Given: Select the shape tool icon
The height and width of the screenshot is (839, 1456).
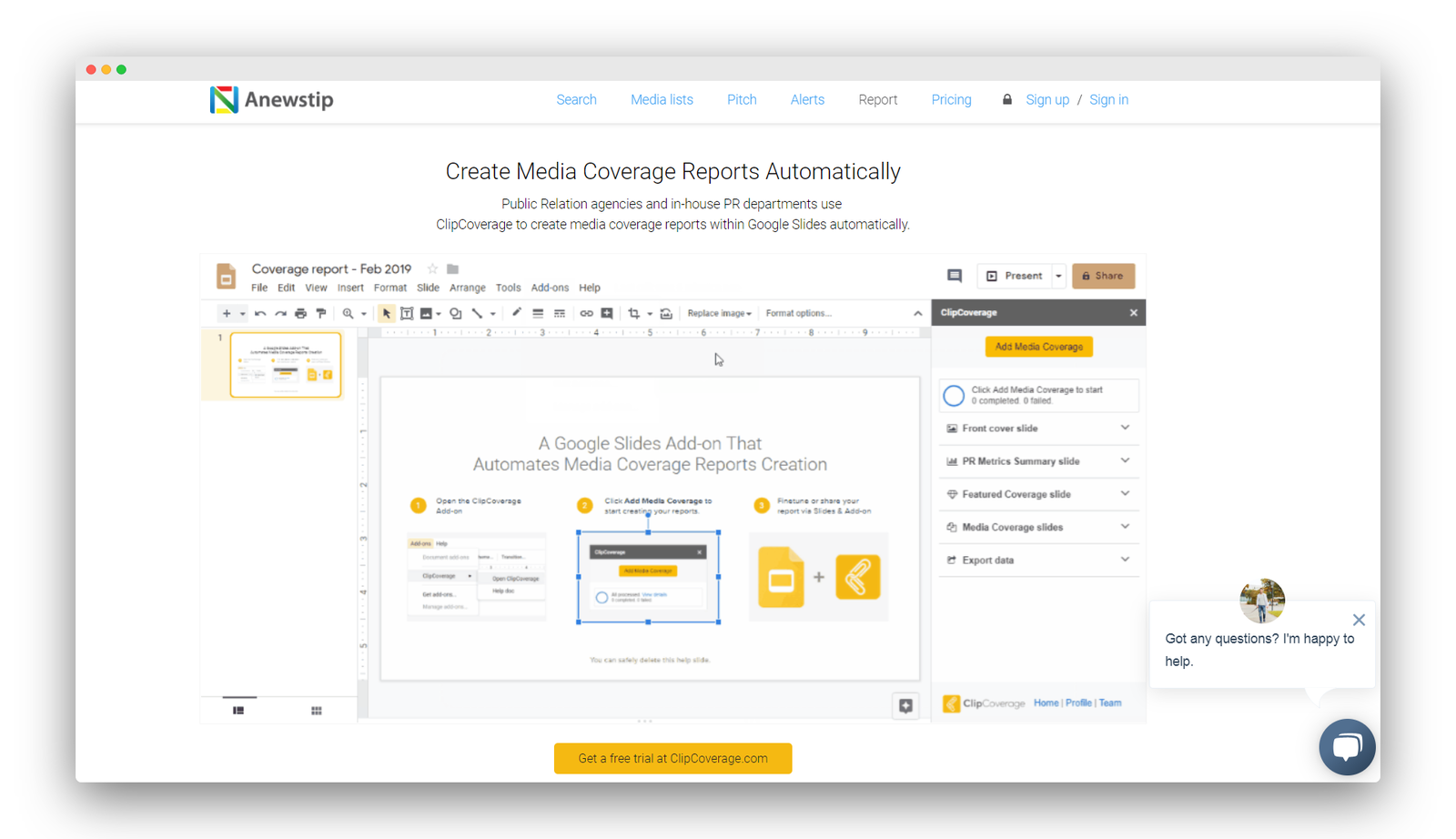Looking at the screenshot, I should tap(456, 313).
